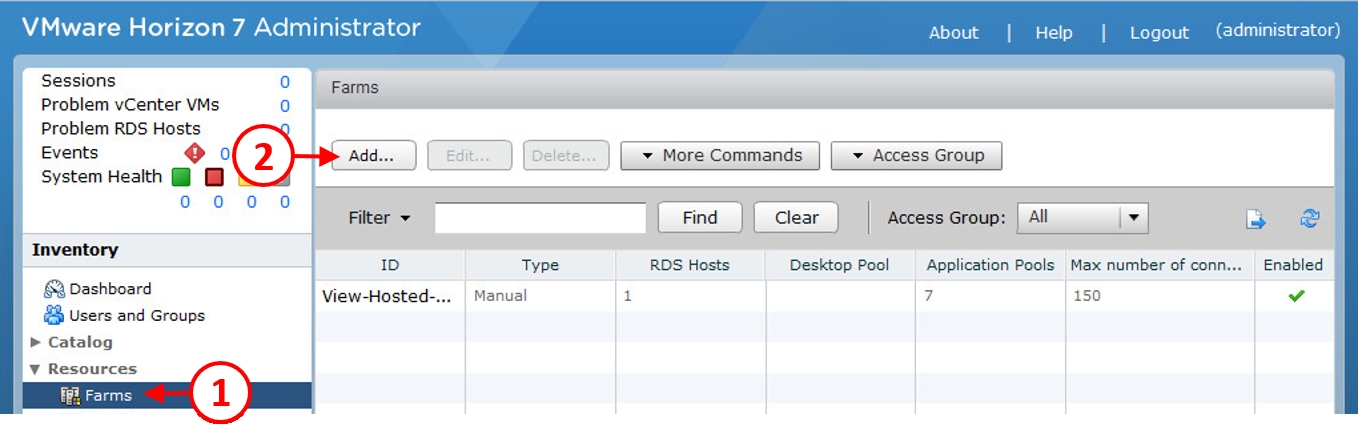1358x443 pixels.
Task: Select Users and Groups in Inventory
Action: (x=137, y=316)
